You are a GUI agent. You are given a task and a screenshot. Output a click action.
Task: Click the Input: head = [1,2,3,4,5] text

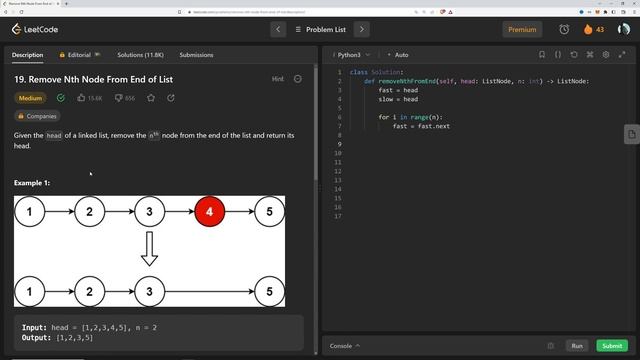tap(89, 327)
